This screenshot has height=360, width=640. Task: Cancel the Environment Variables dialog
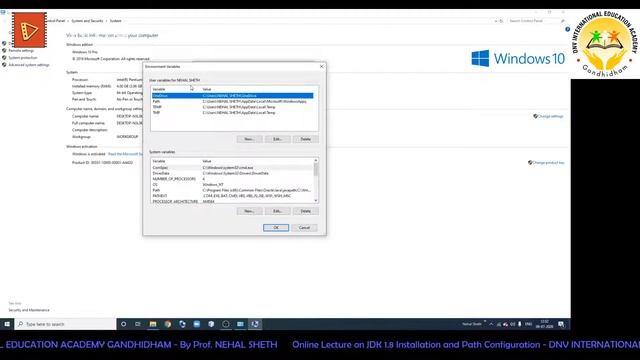tap(304, 228)
